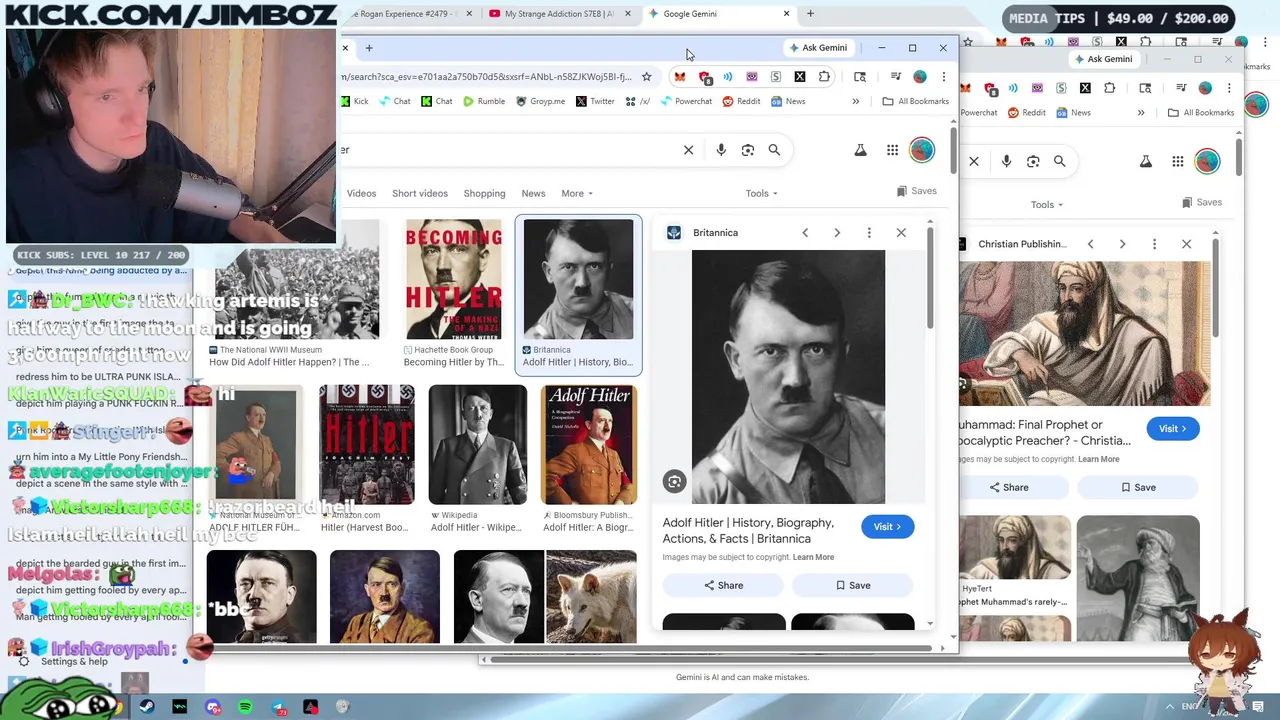This screenshot has height=720, width=1280.
Task: Open Learn More link in Britannica panel
Action: click(813, 557)
